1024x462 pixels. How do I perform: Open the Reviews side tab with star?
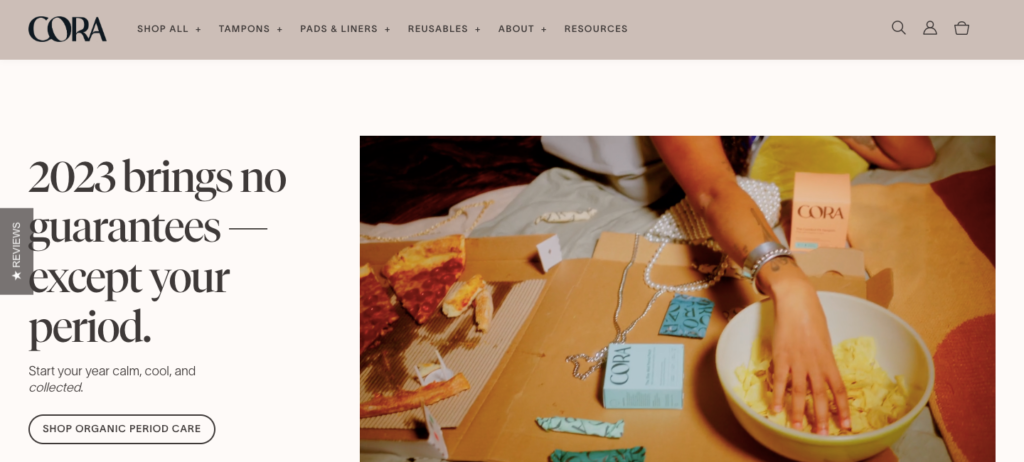[x=16, y=251]
